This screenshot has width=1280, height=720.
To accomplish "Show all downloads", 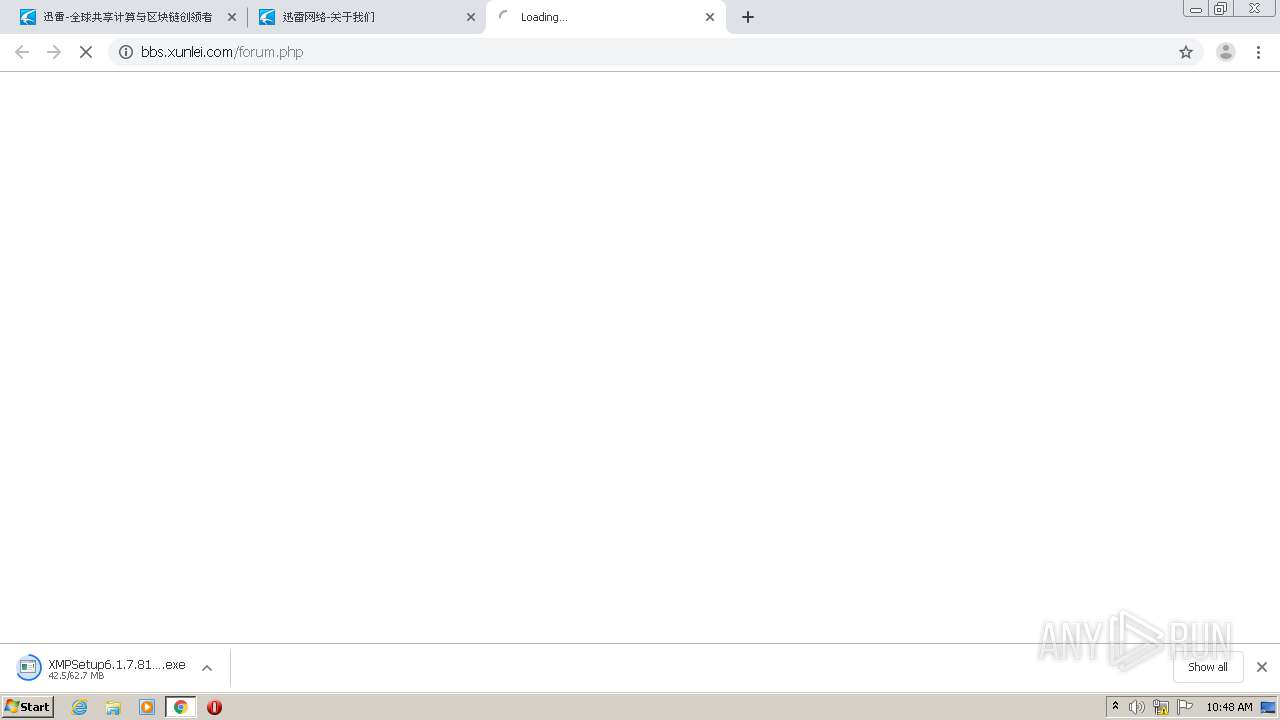I will click(1208, 667).
